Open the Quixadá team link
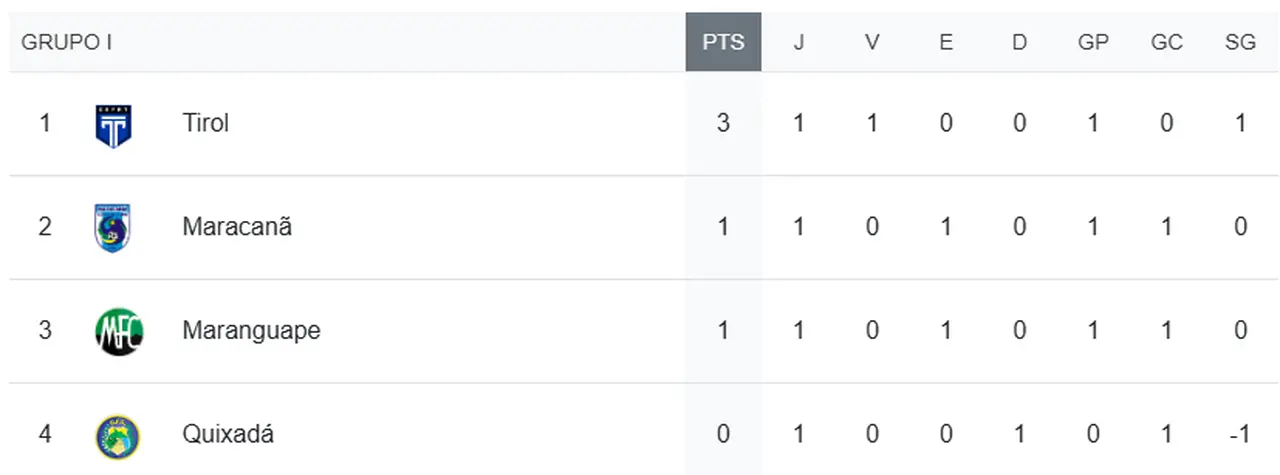Screen dimensions: 1280x475 [228, 435]
